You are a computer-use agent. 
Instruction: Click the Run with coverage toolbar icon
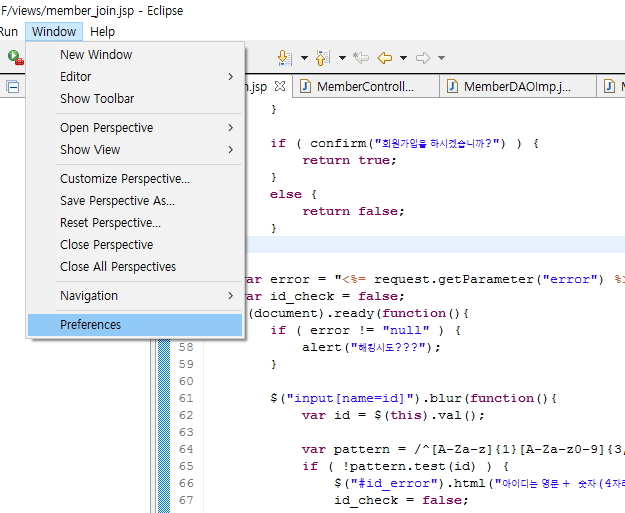tap(16, 57)
